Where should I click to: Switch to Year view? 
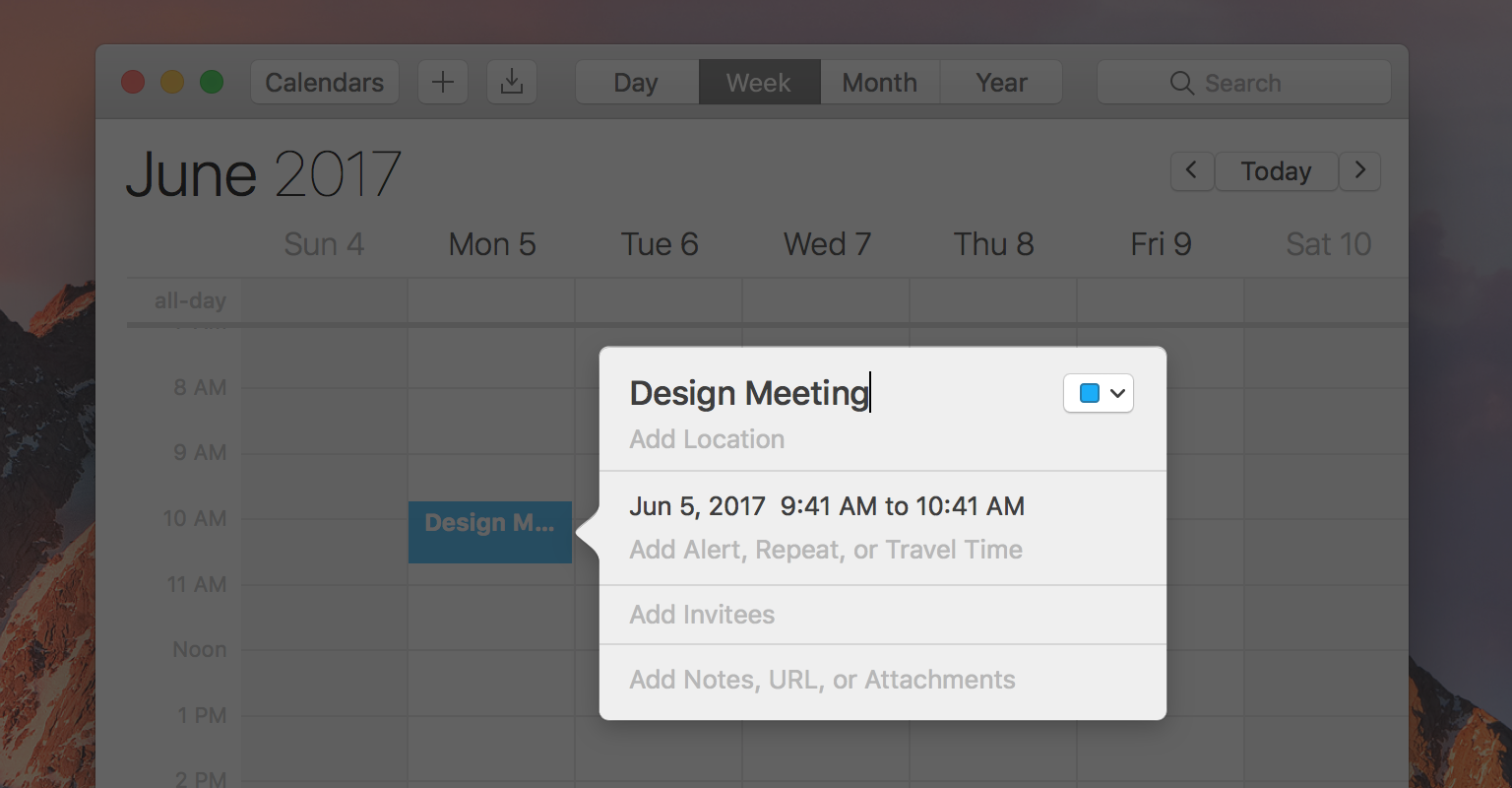tap(1001, 83)
